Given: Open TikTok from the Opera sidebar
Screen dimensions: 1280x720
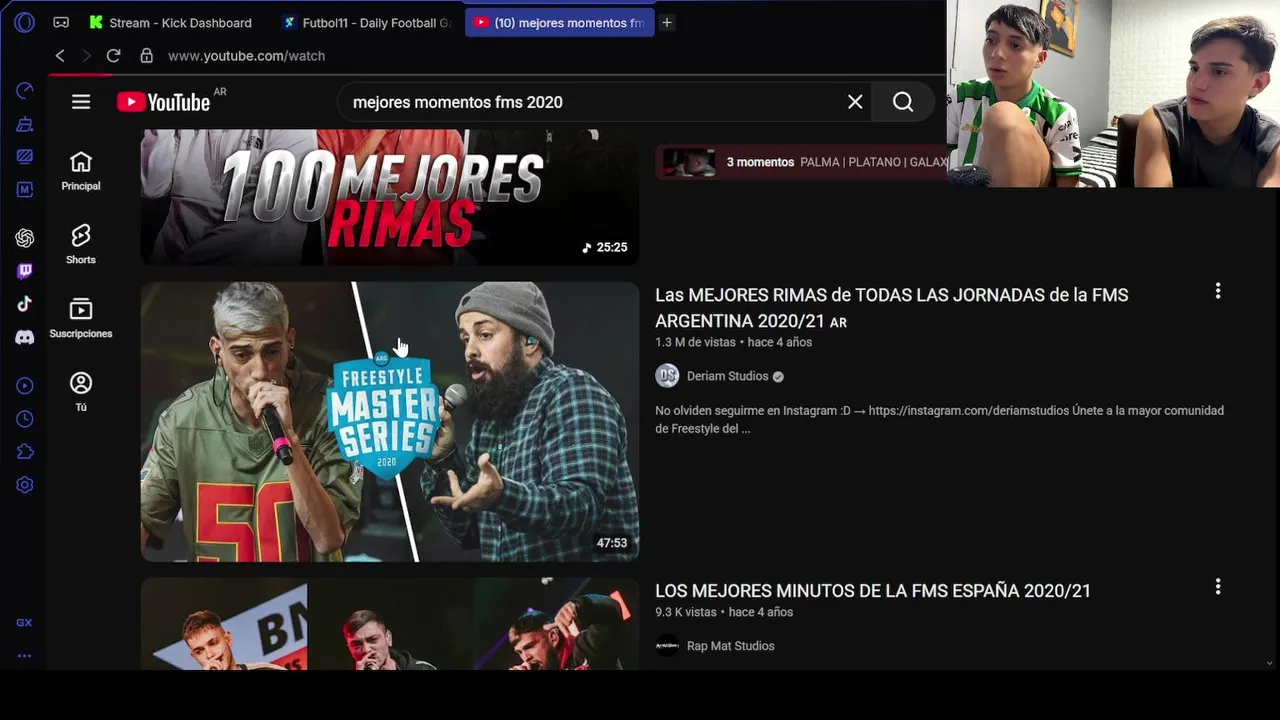Looking at the screenshot, I should point(25,304).
